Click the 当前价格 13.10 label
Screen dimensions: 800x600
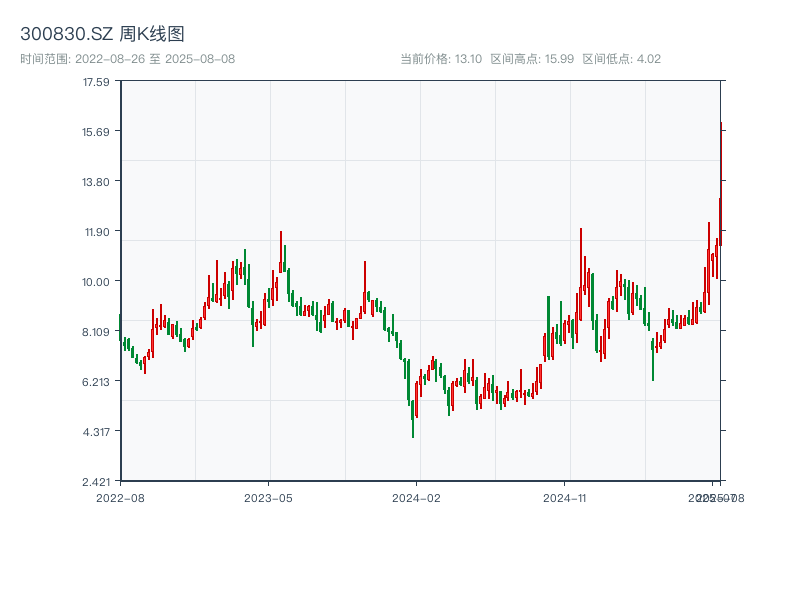click(441, 59)
